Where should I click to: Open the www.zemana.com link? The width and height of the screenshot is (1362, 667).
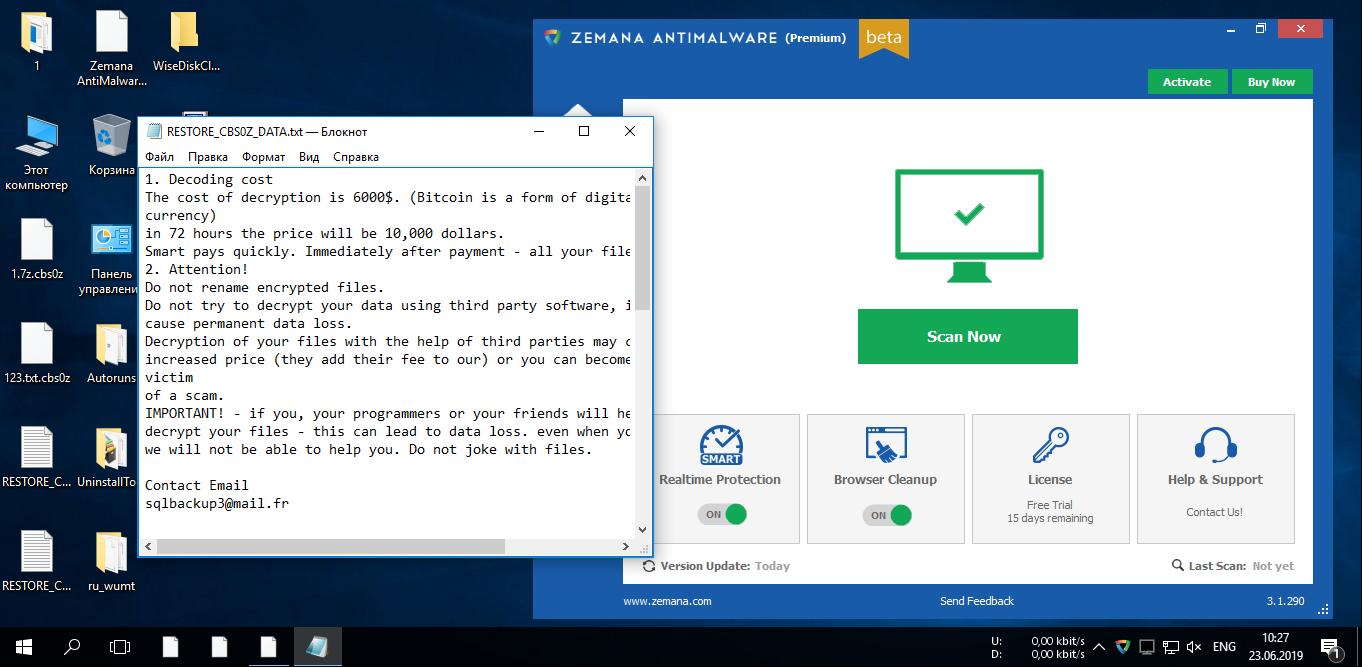point(667,601)
